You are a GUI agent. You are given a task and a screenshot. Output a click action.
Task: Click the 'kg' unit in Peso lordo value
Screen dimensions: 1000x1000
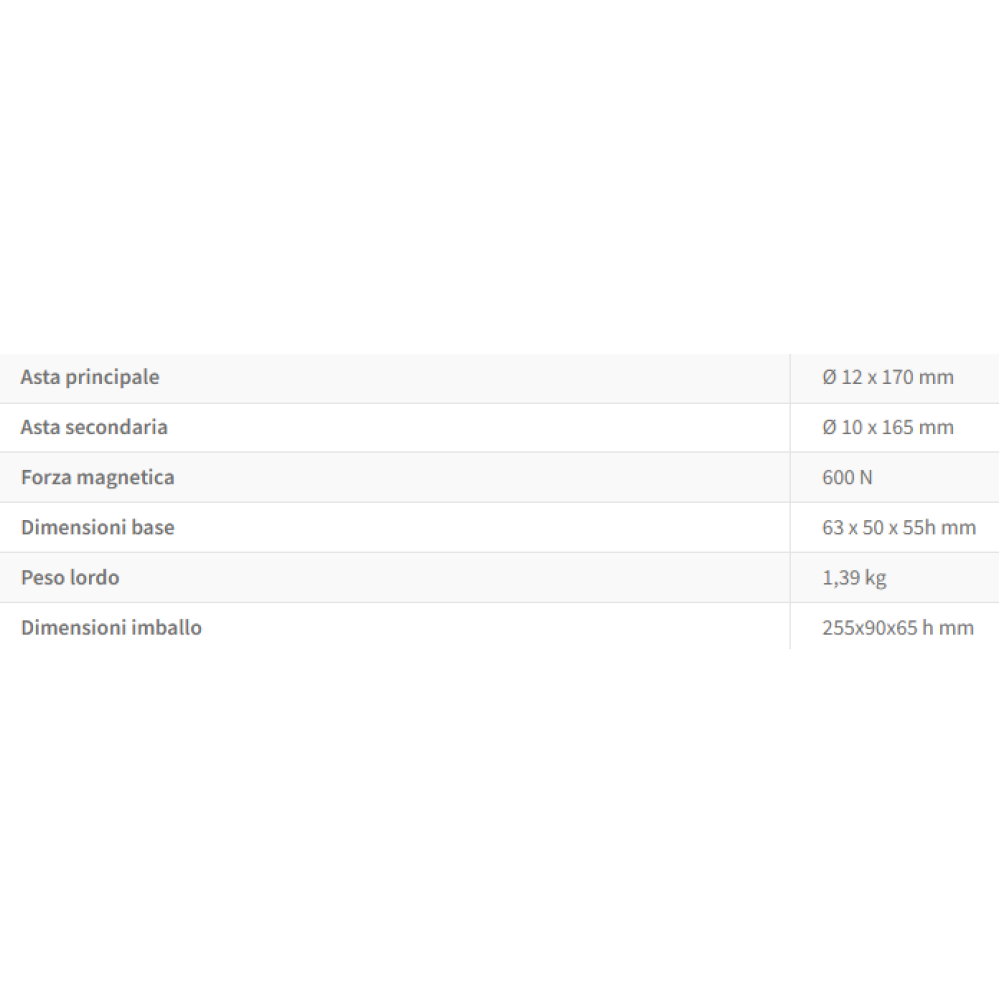pos(875,578)
